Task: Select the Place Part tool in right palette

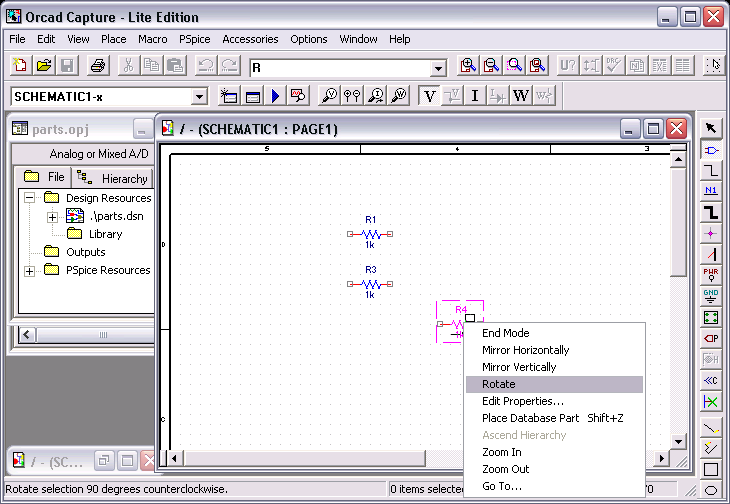Action: (711, 150)
